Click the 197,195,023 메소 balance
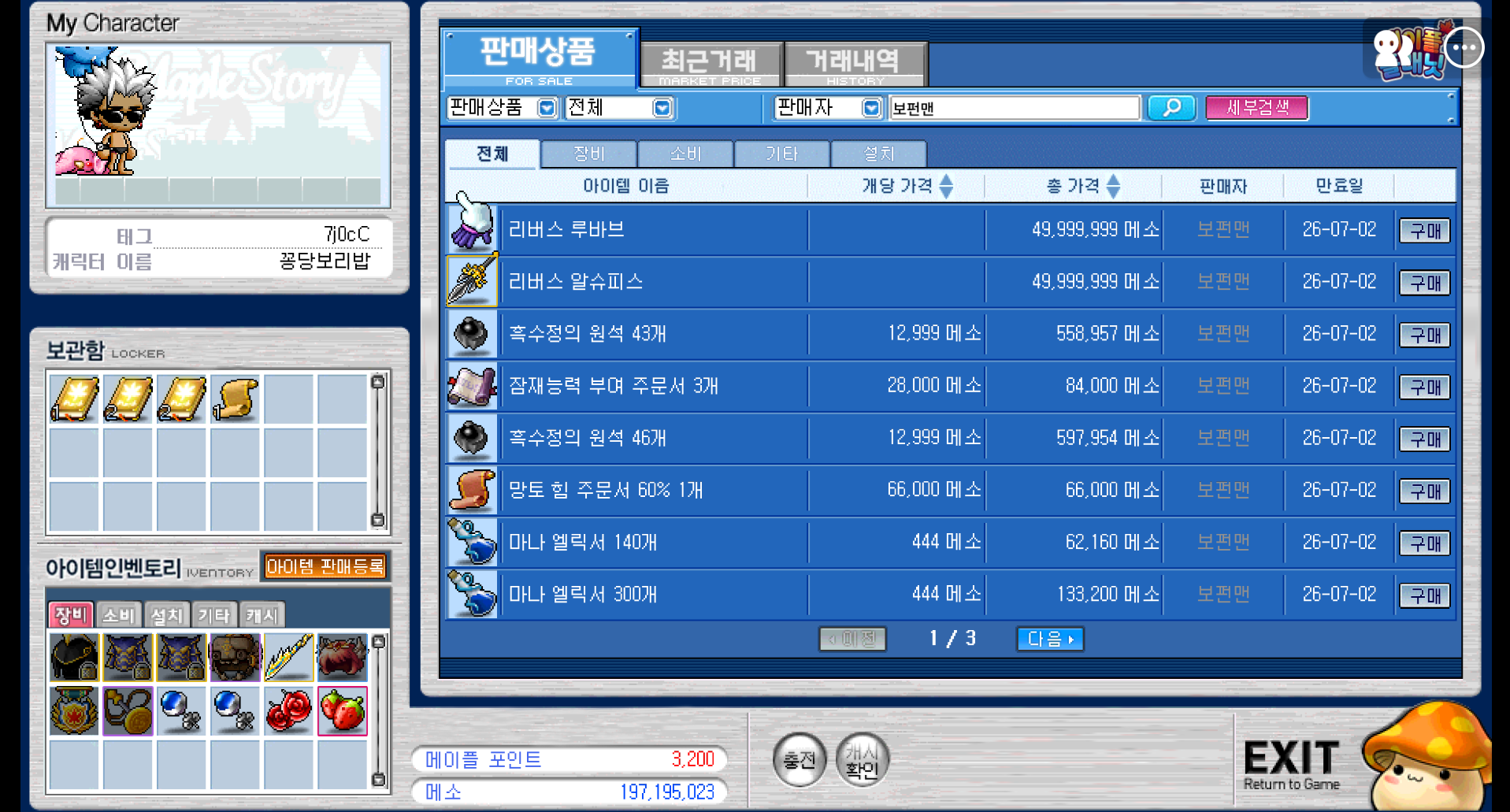This screenshot has width=1510, height=812. pos(666,792)
